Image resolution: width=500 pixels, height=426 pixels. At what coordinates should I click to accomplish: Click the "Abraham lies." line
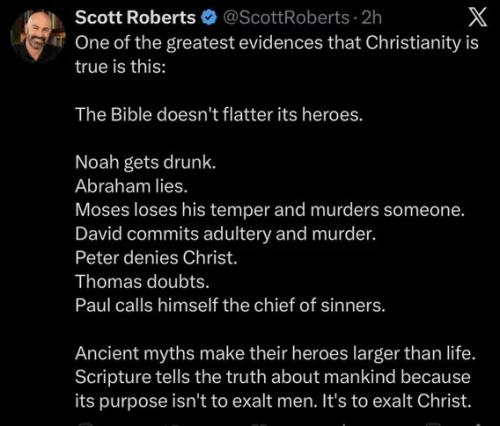[131, 186]
